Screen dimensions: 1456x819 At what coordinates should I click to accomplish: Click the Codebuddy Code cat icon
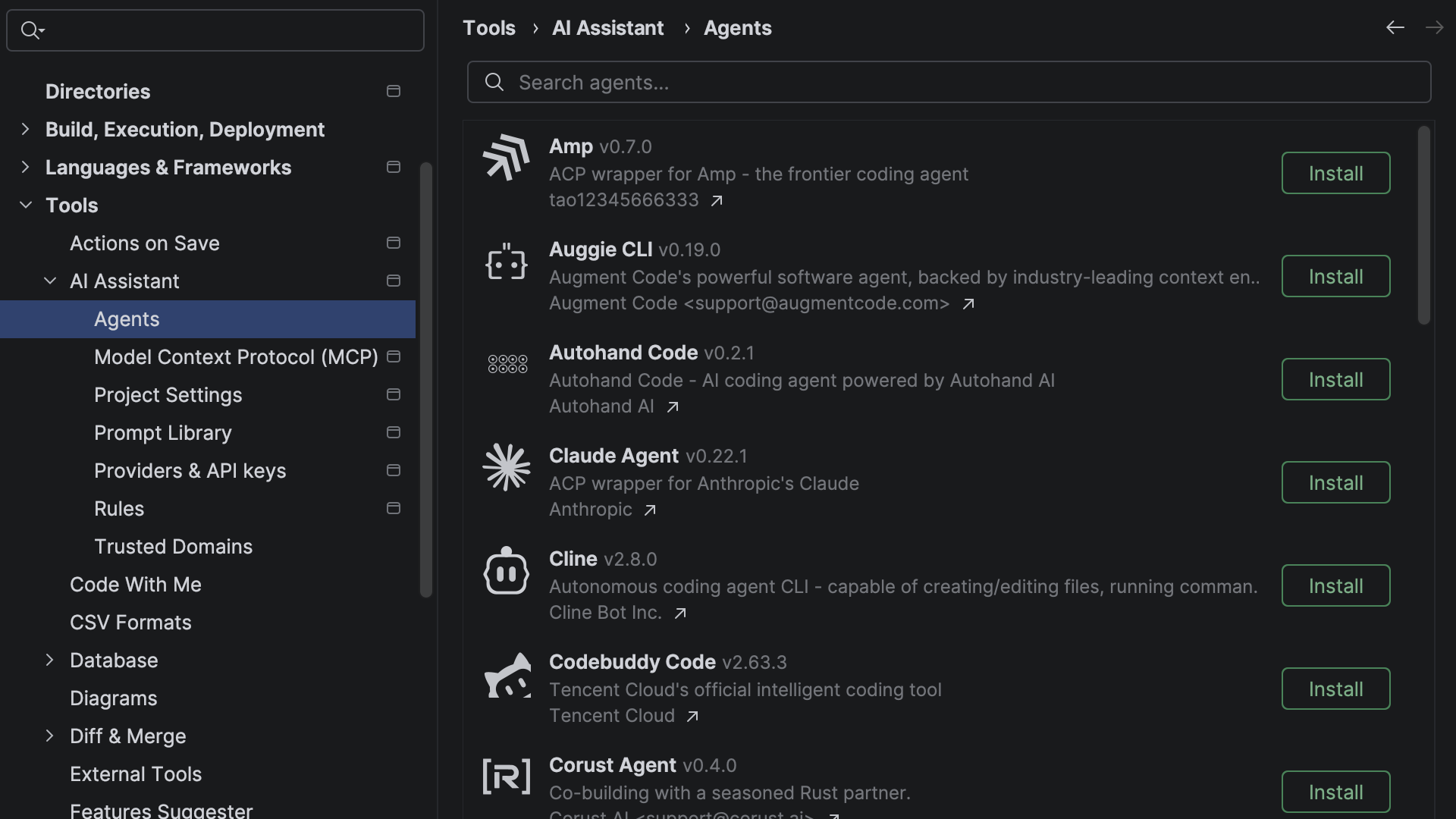(x=507, y=675)
